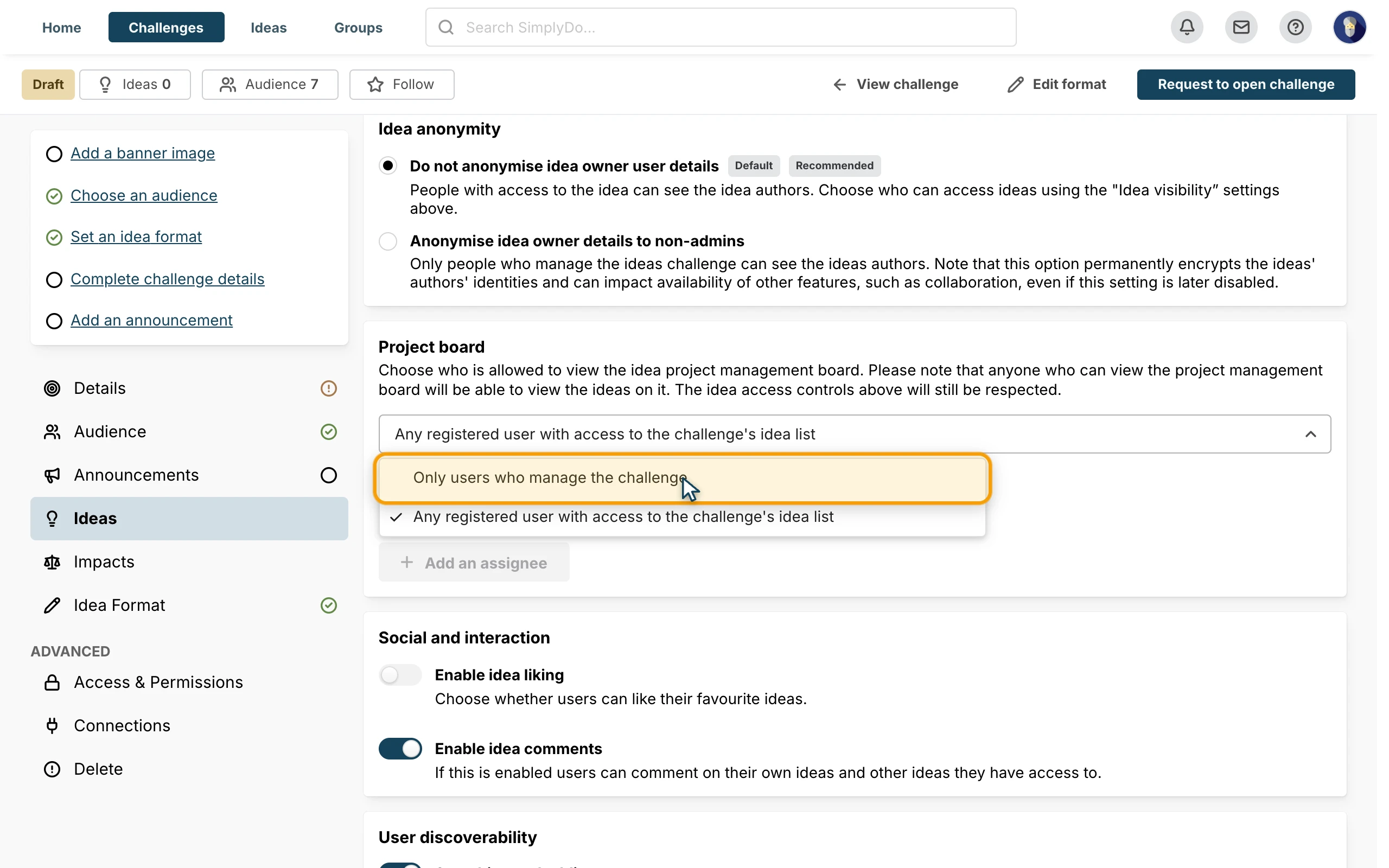
Task: Focus the Search SimplyDo input field
Action: (x=721, y=27)
